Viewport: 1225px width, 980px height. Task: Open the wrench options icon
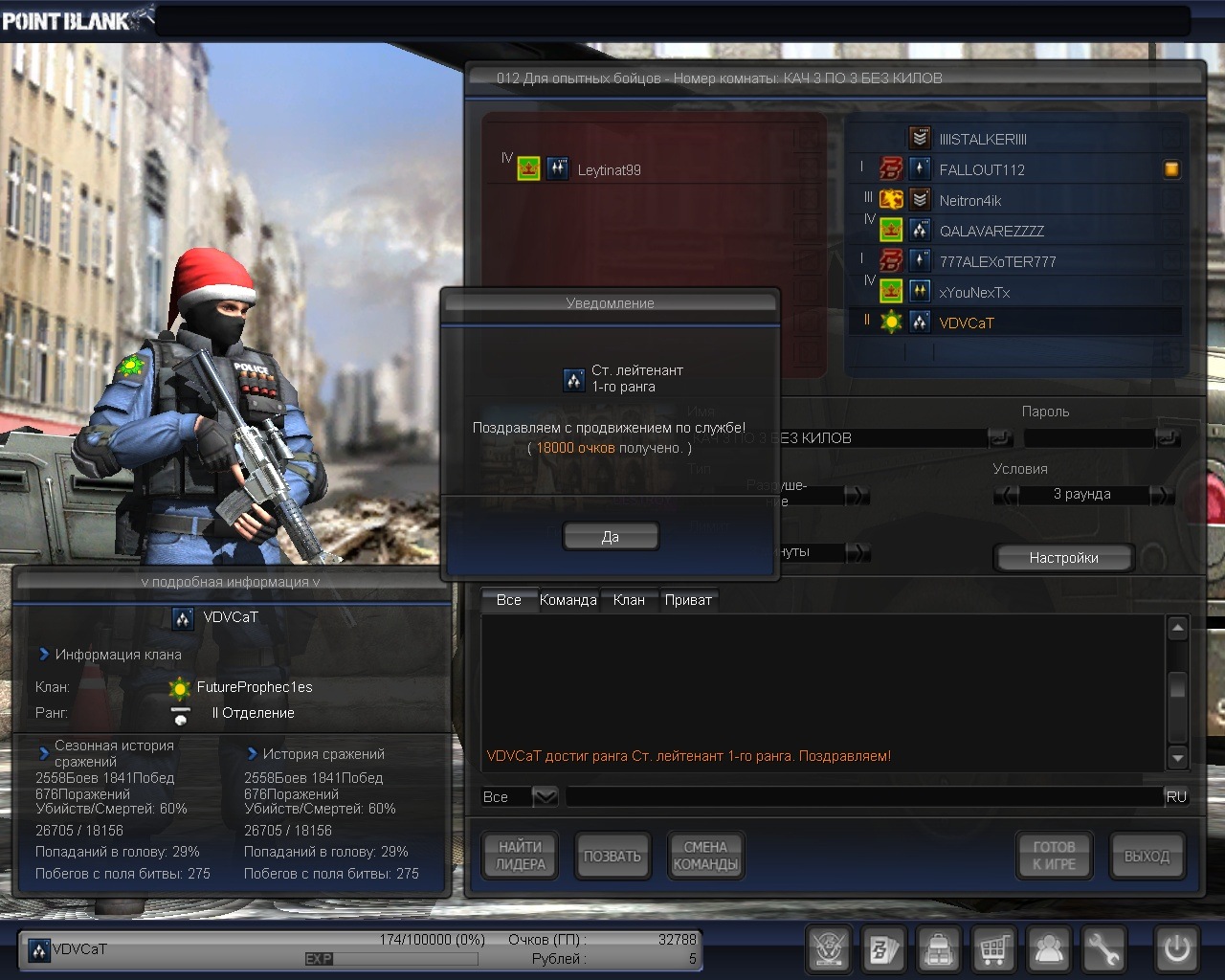click(x=1103, y=950)
